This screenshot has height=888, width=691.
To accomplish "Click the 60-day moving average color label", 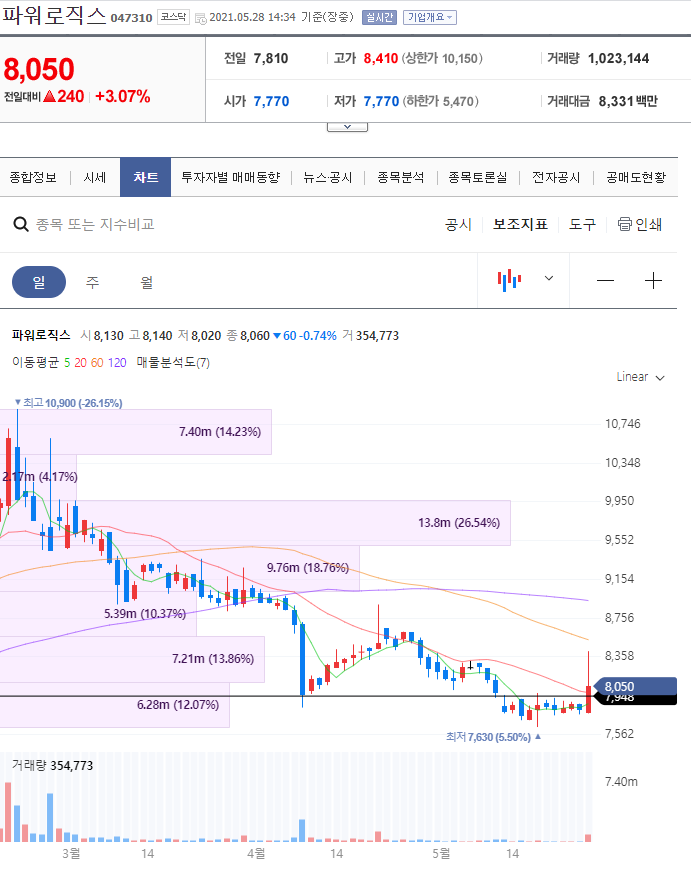I will pos(96,362).
